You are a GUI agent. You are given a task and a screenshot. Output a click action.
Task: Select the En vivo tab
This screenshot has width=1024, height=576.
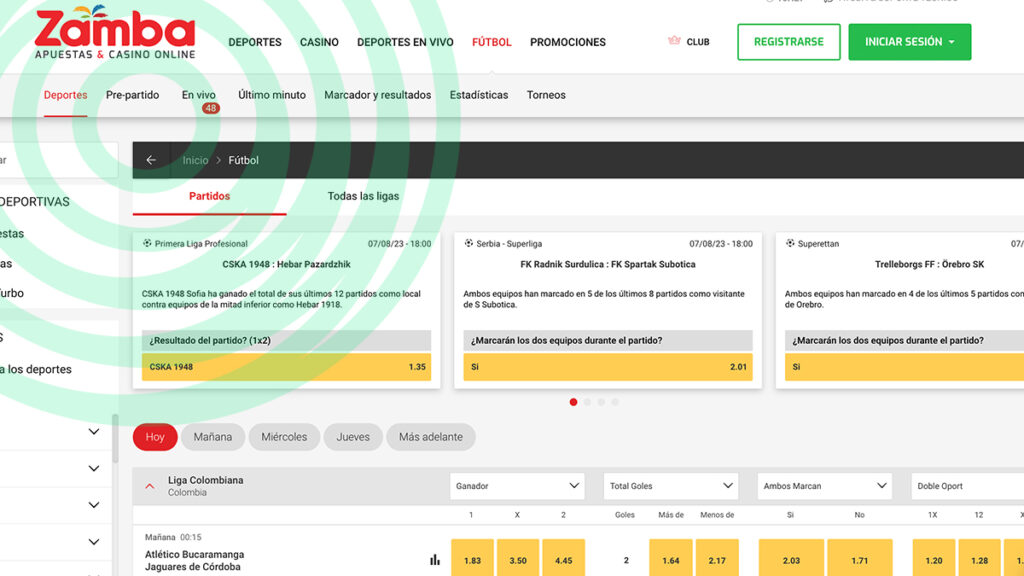click(199, 95)
